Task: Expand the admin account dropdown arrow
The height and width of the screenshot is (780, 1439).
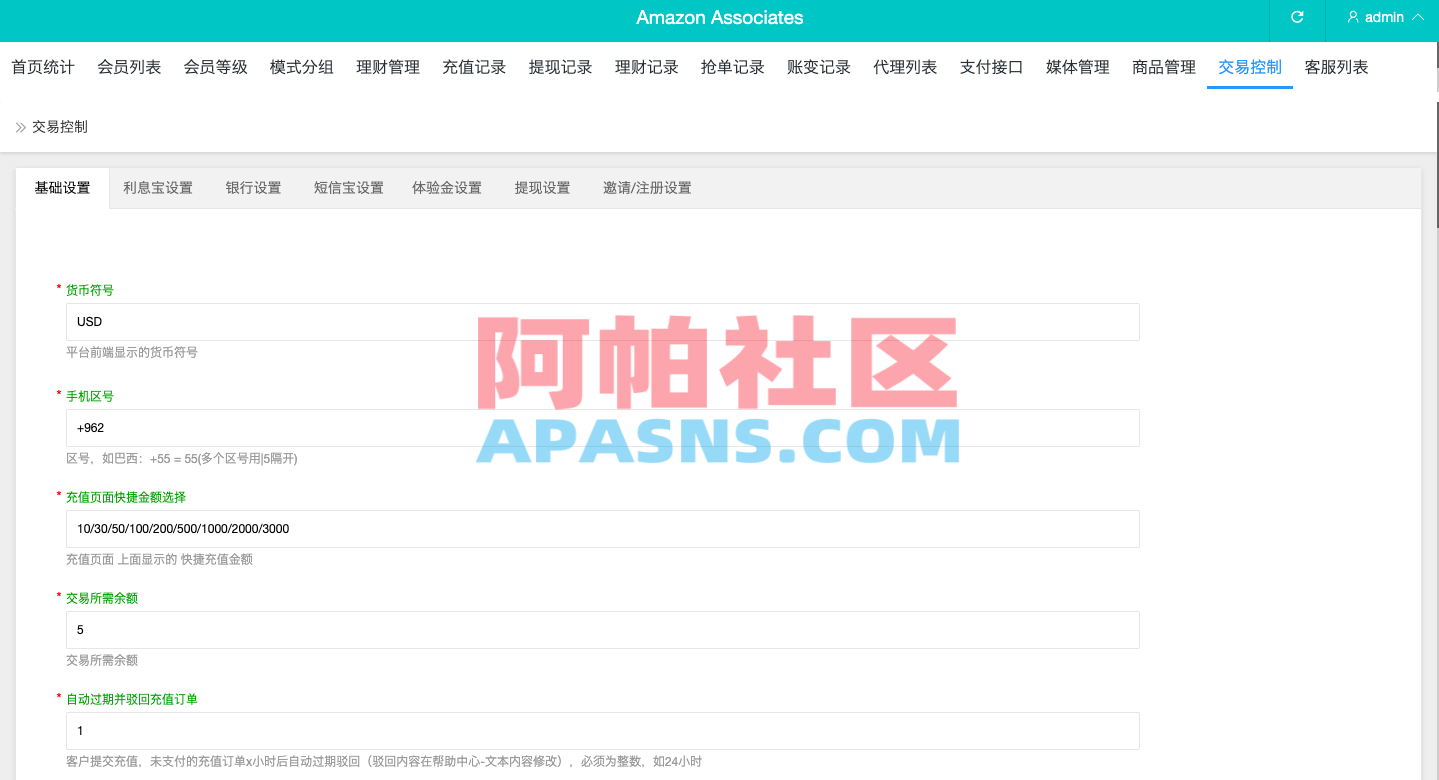Action: 1417,17
